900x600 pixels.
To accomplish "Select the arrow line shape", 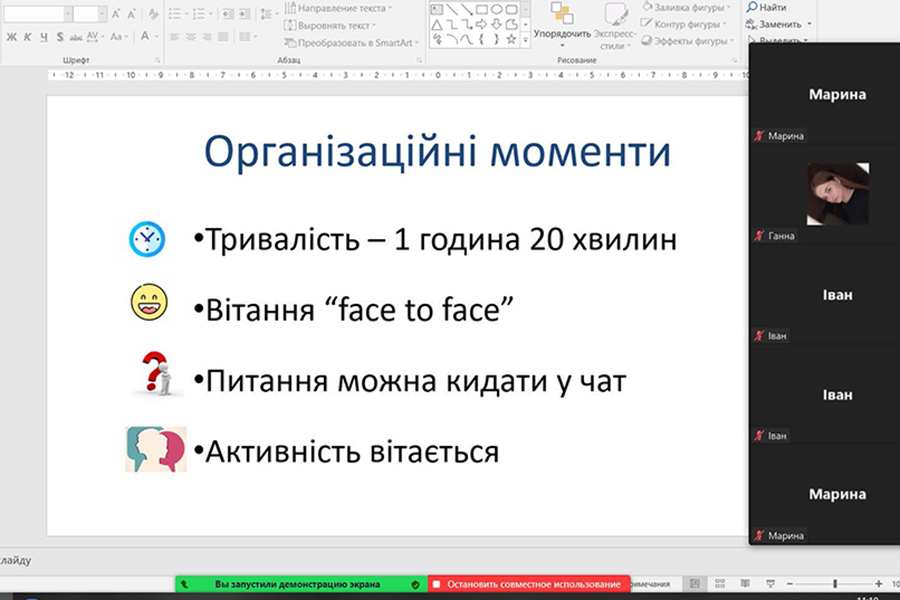I will [467, 10].
